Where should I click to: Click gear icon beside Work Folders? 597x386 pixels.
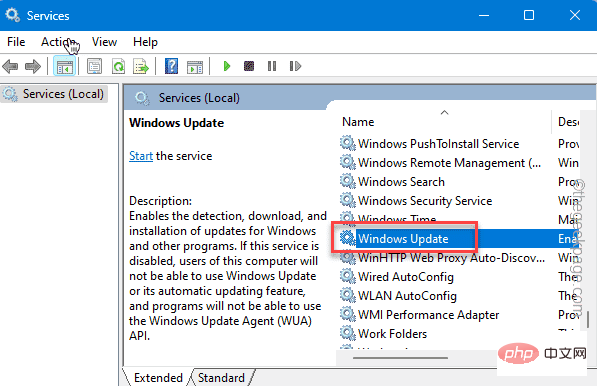[347, 333]
